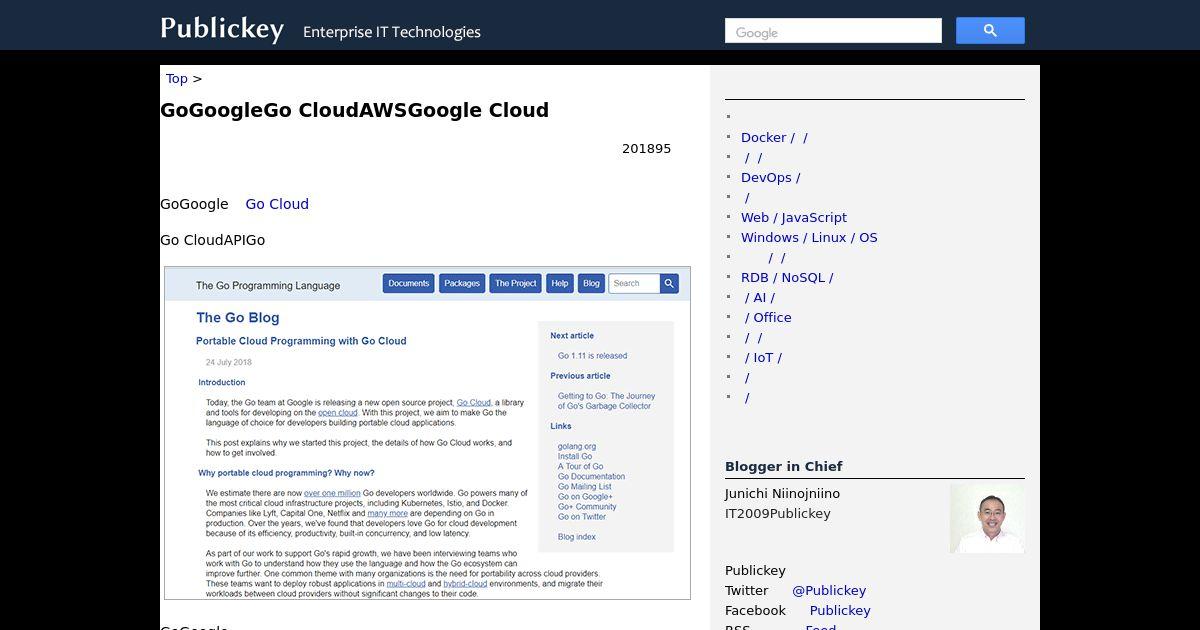Viewport: 1200px width, 630px height.
Task: Open the Web / JavaScript category
Action: [x=794, y=218]
